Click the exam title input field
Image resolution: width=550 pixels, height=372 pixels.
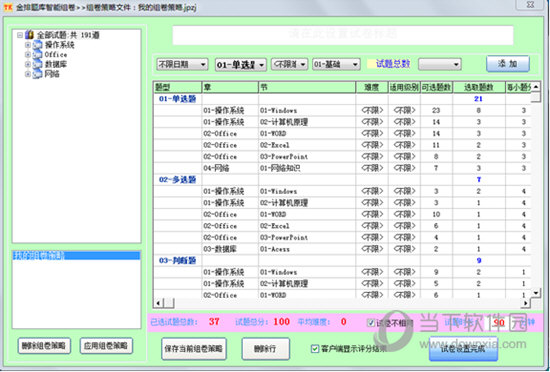(343, 35)
